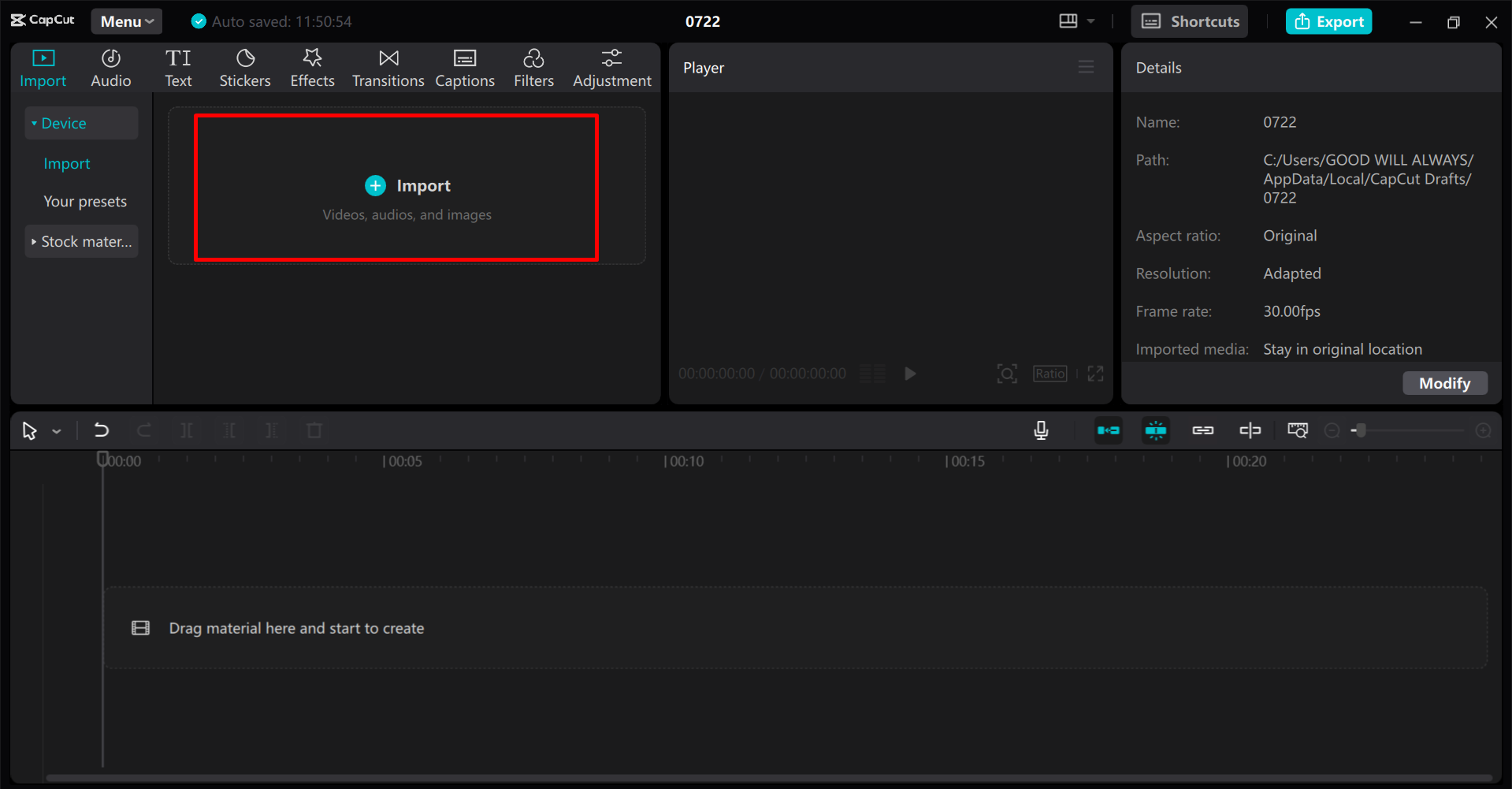Screen dimensions: 1512x789
Task: Switch to Your presets in the sidebar
Action: tap(85, 201)
